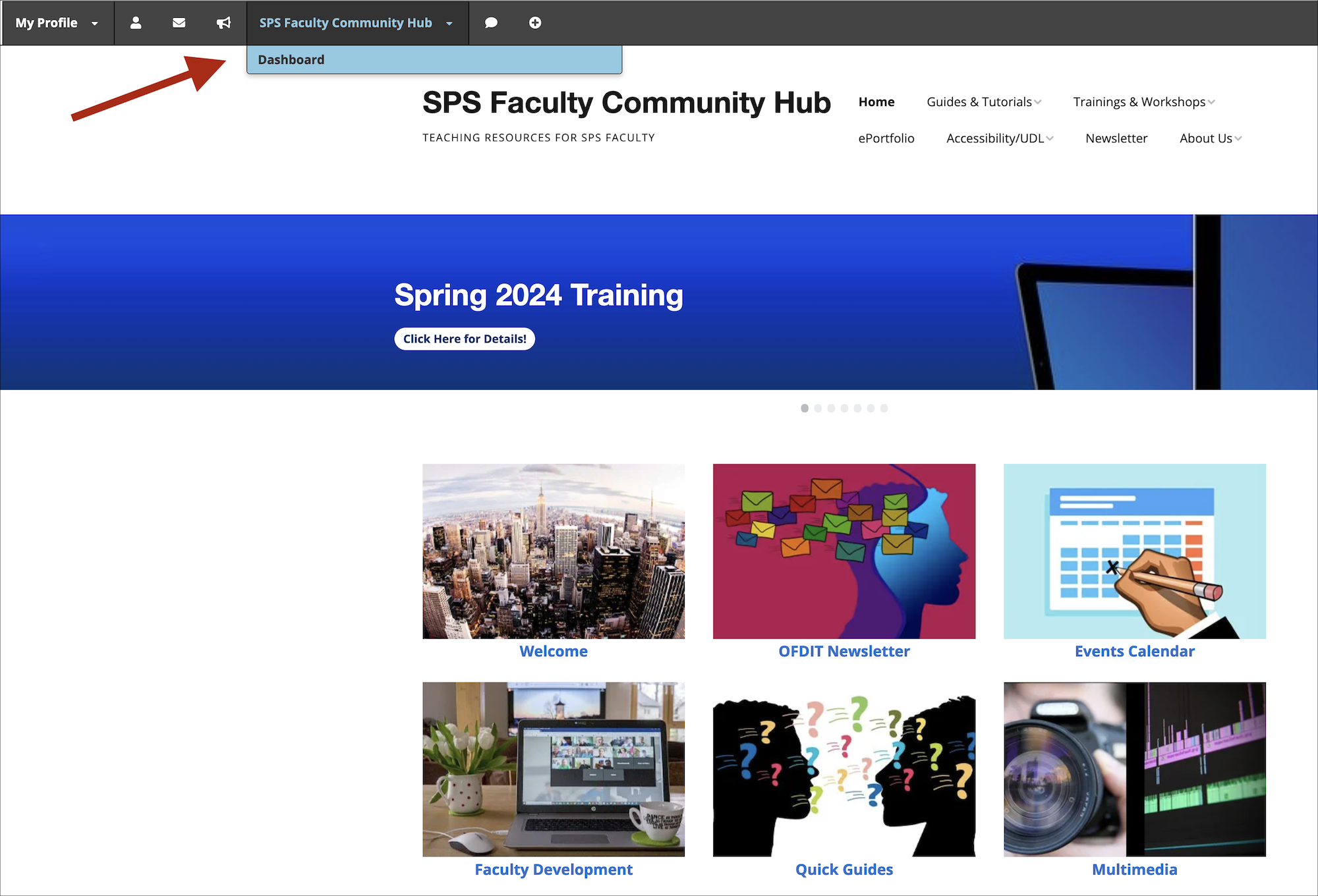The width and height of the screenshot is (1318, 896).
Task: Click the Click Here for Details button
Action: 464,338
